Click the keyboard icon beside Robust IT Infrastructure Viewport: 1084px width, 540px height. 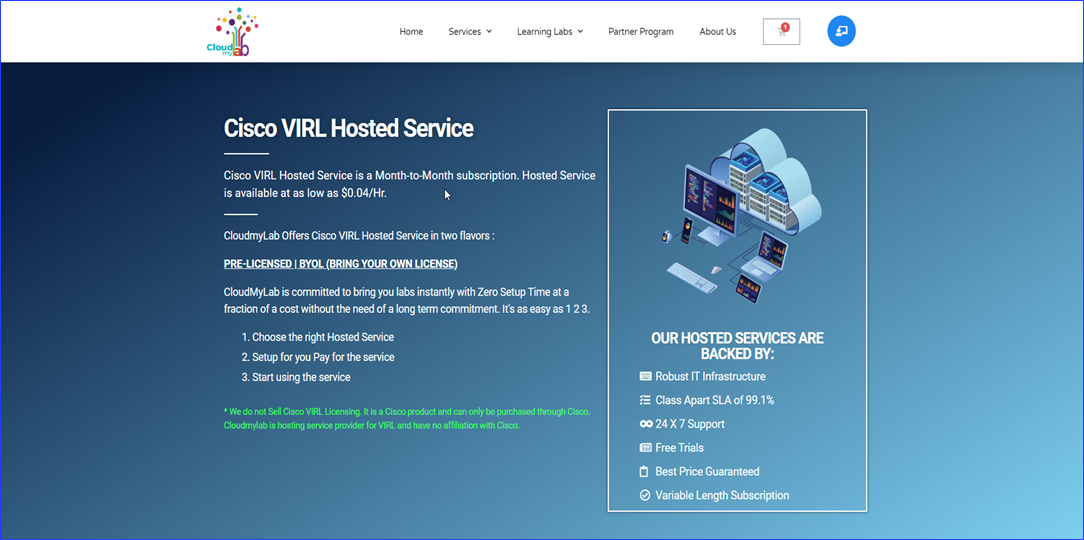(x=646, y=377)
